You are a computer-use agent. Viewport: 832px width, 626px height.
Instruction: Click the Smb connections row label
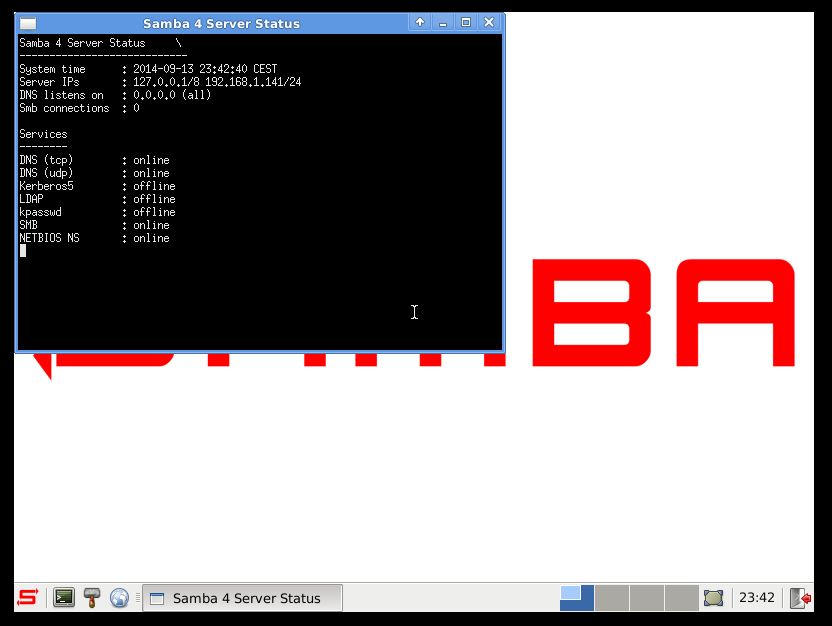click(x=64, y=108)
